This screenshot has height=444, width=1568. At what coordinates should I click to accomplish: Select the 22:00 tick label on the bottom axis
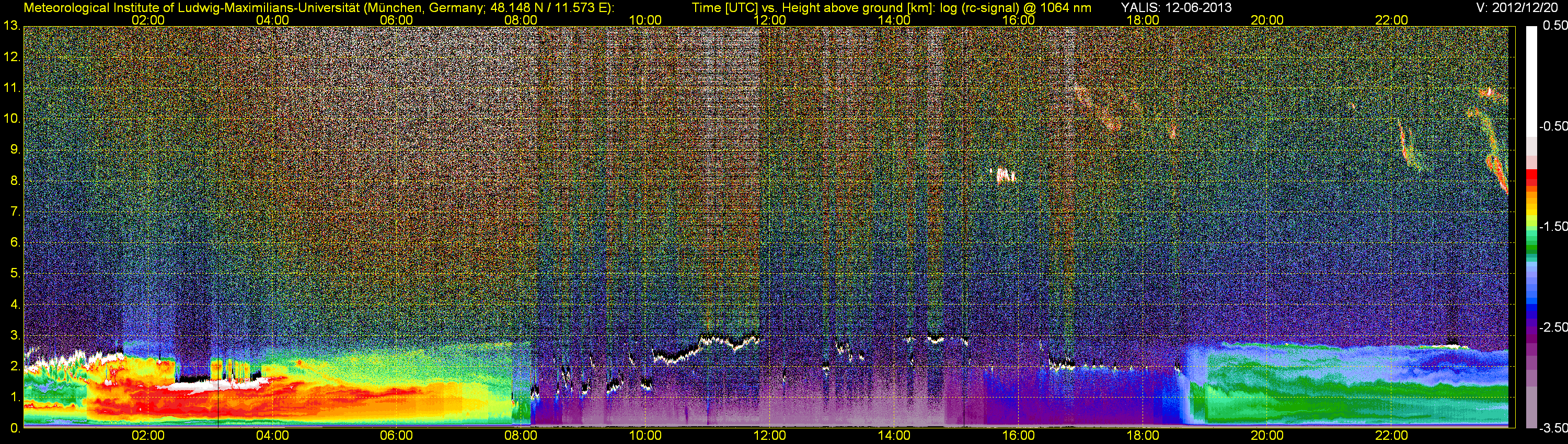1391,436
